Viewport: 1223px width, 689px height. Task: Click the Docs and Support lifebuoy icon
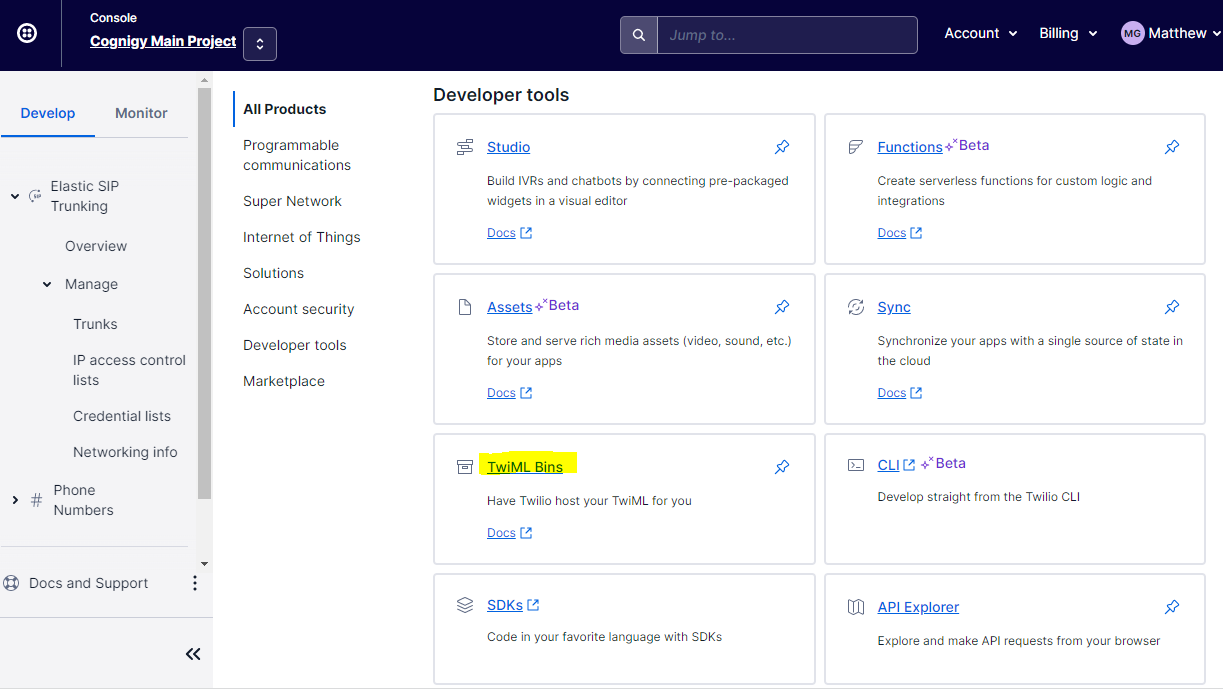click(x=12, y=583)
